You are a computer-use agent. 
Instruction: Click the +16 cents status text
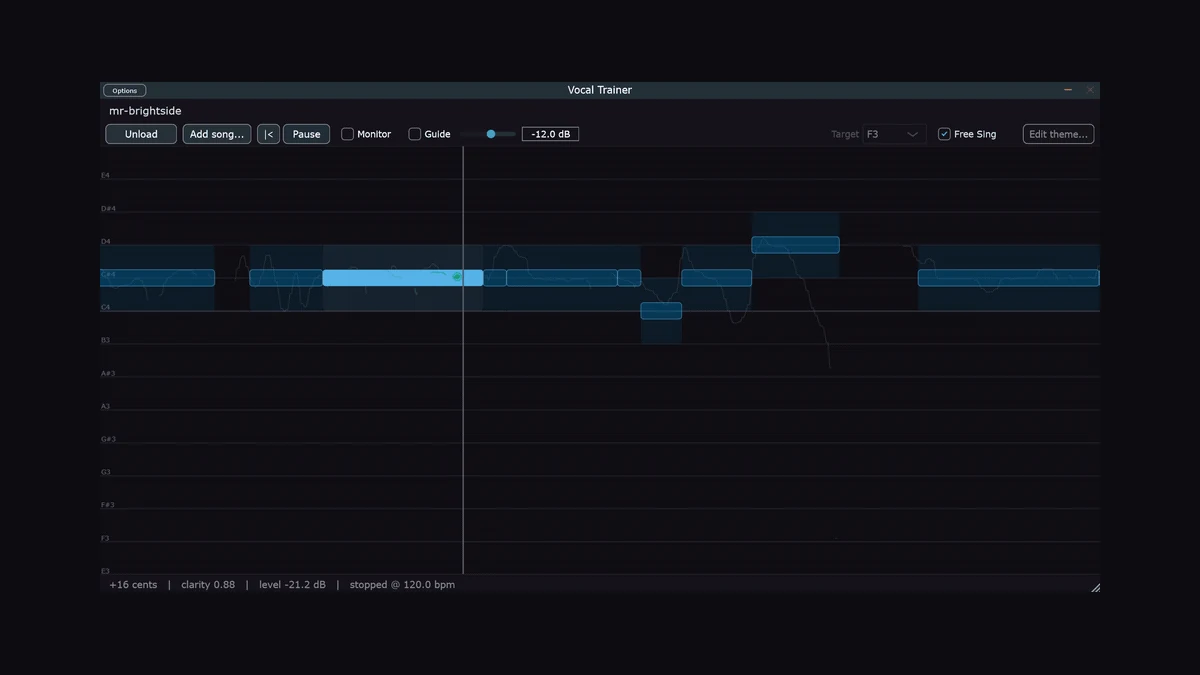pos(133,585)
